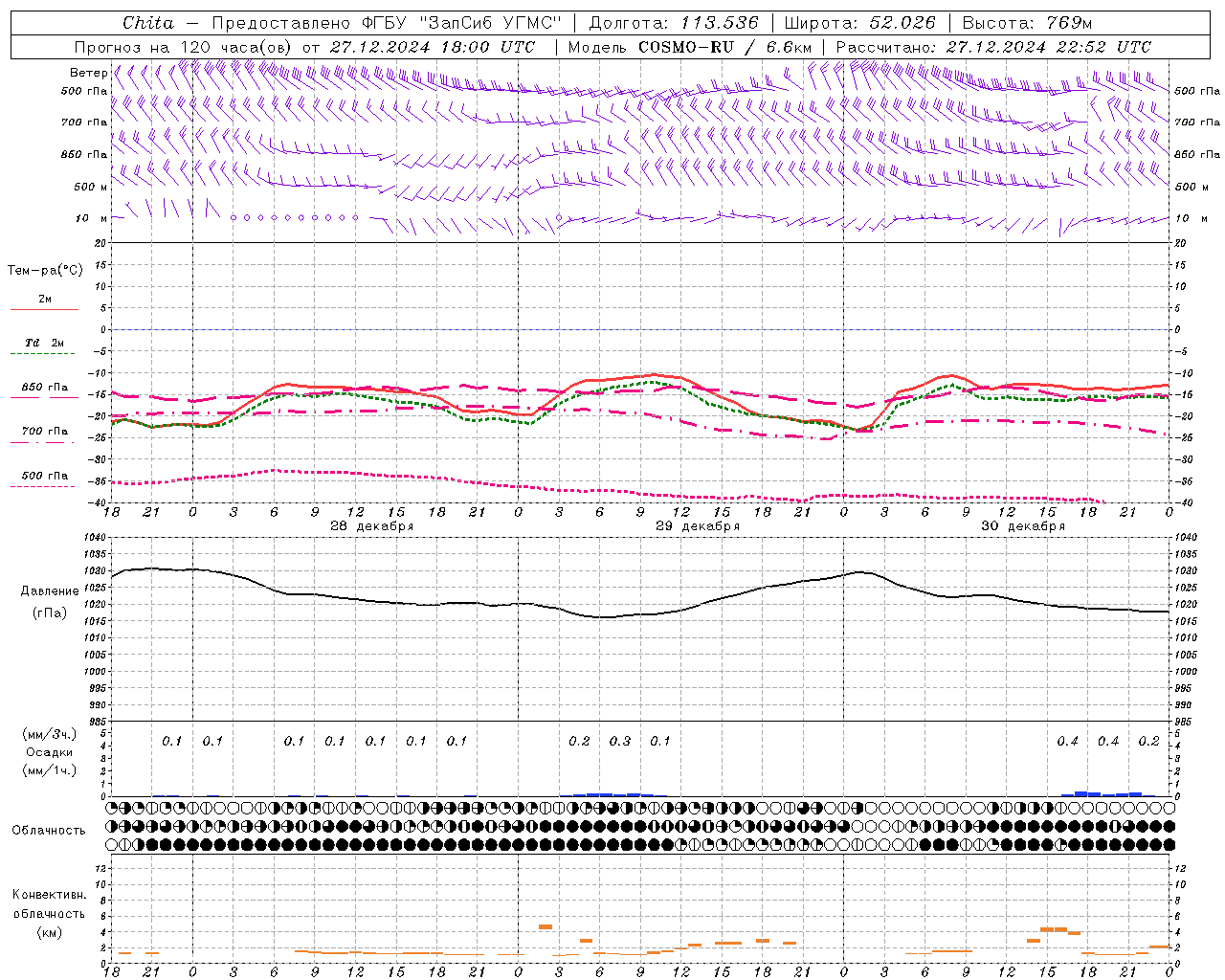Click the computed time "Рассчитано: 27.12.2024 22:52 UTC"
This screenshot has height=980, width=1225.
click(x=993, y=47)
